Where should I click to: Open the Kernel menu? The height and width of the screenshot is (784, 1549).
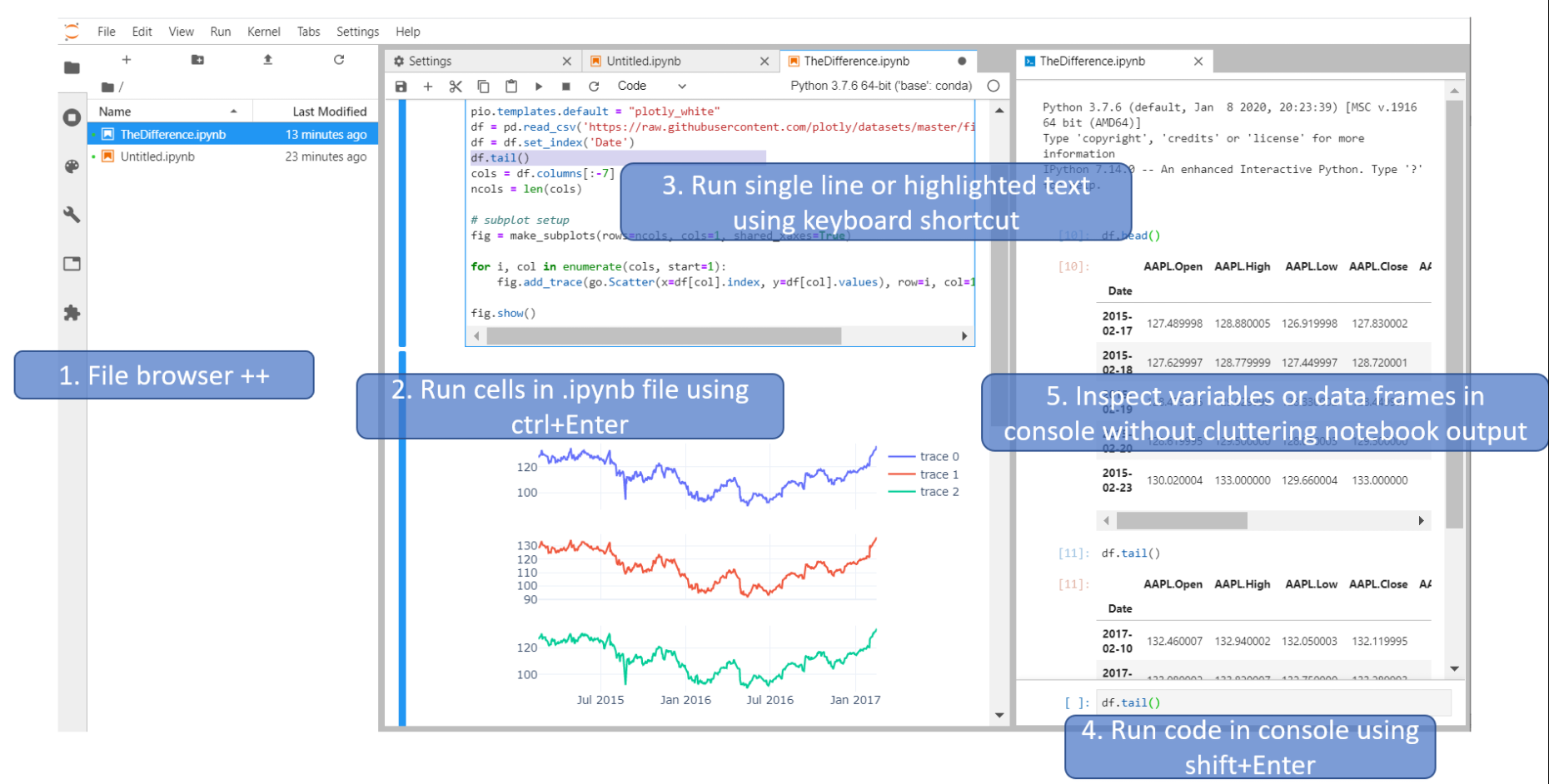[263, 32]
